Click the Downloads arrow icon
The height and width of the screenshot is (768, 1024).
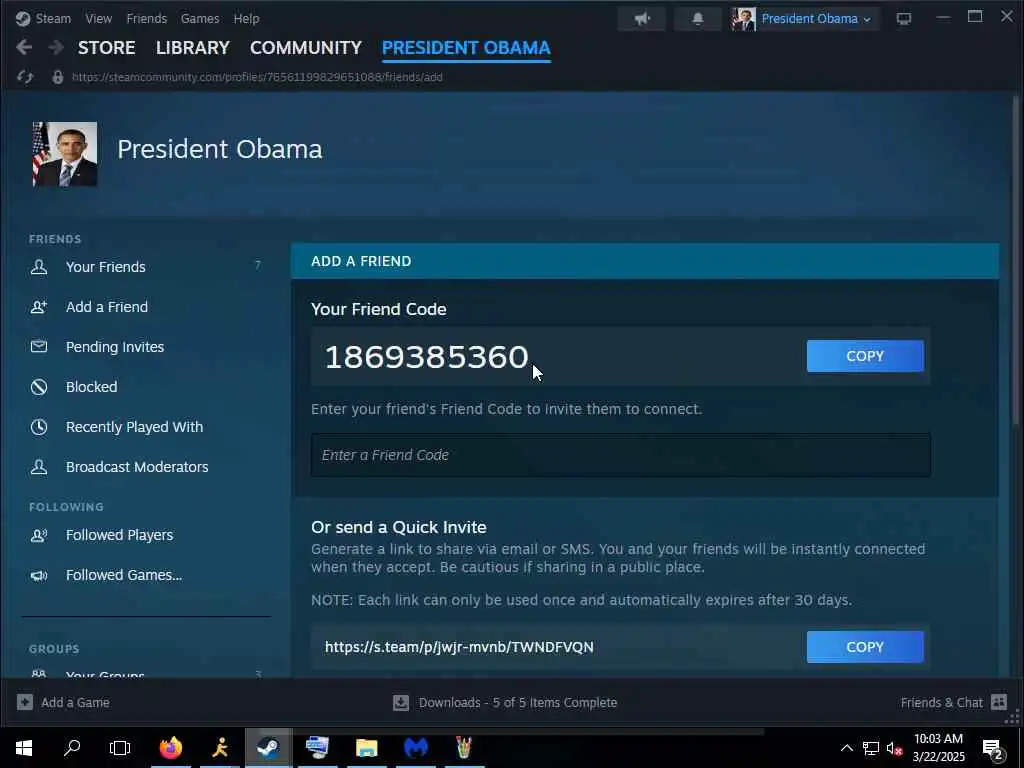[x=401, y=703]
